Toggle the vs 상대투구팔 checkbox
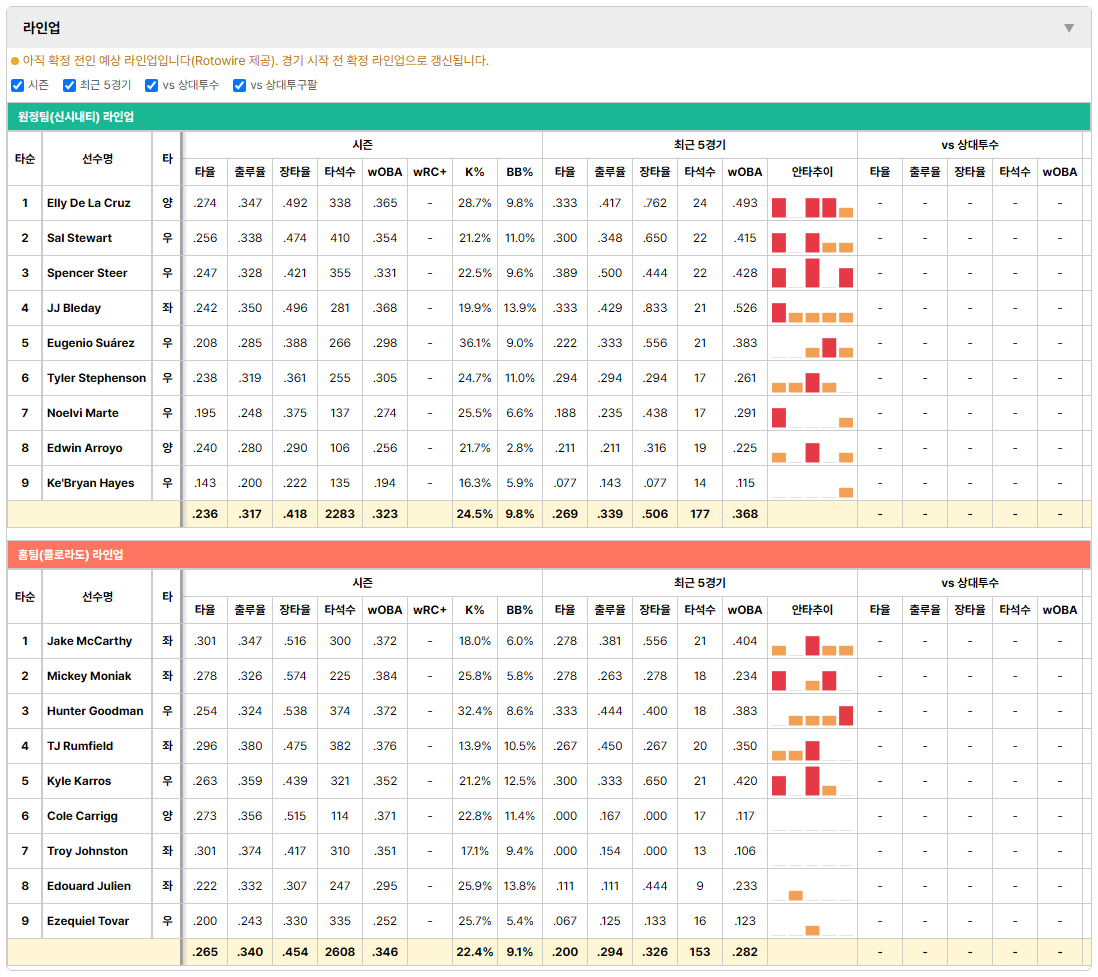Screen dimensions: 1098x977 tap(239, 85)
